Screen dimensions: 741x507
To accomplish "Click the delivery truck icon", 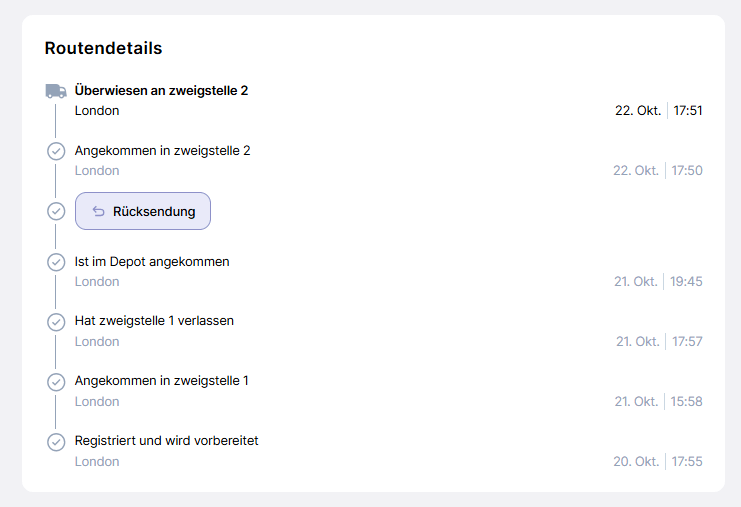I will pyautogui.click(x=56, y=91).
